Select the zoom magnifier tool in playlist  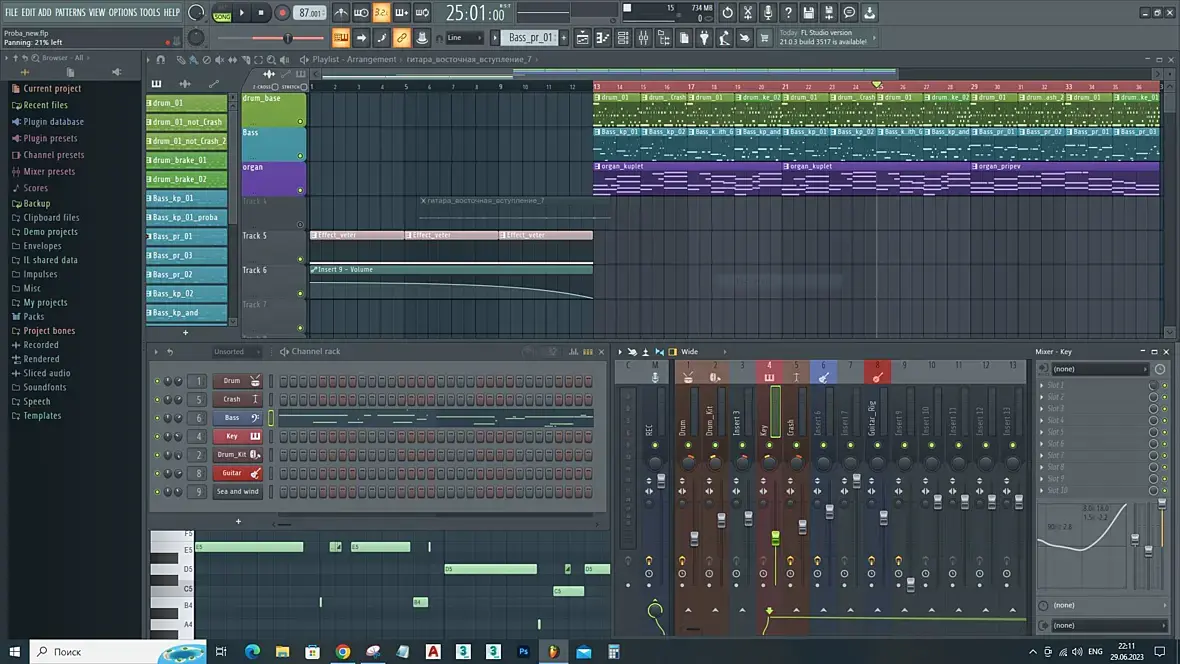(272, 59)
